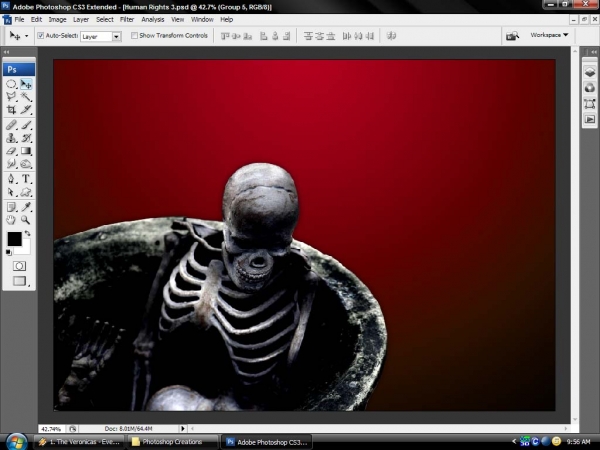The width and height of the screenshot is (600, 450).
Task: Open the Select menu
Action: pyautogui.click(x=104, y=20)
